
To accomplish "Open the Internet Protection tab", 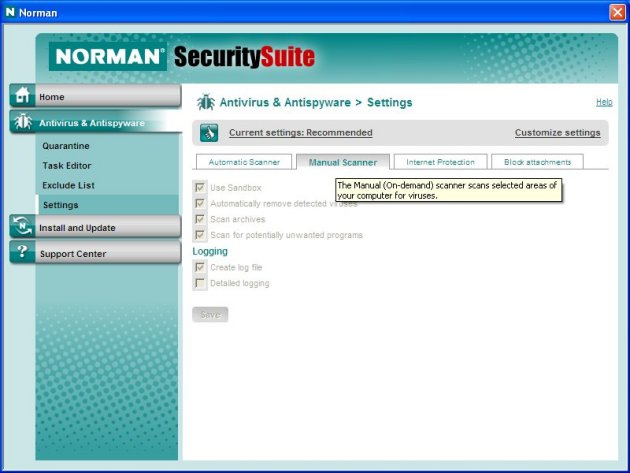I will 440,162.
